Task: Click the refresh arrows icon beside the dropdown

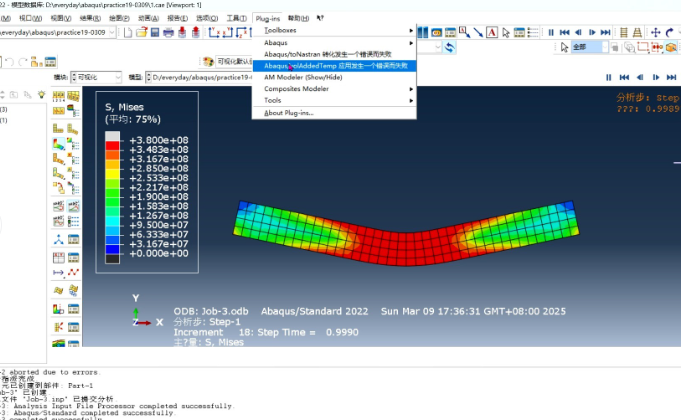Action: tap(449, 47)
